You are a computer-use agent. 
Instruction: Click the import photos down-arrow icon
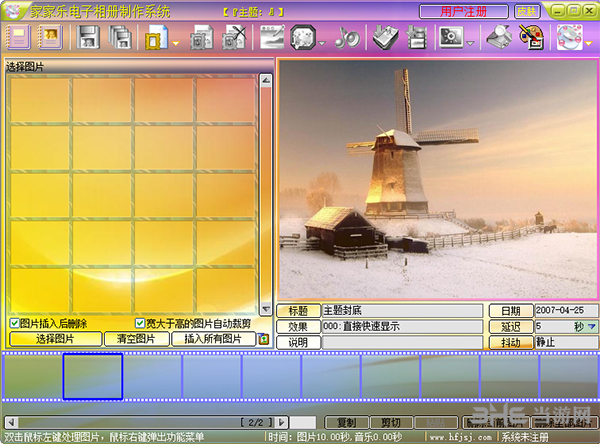pos(385,37)
